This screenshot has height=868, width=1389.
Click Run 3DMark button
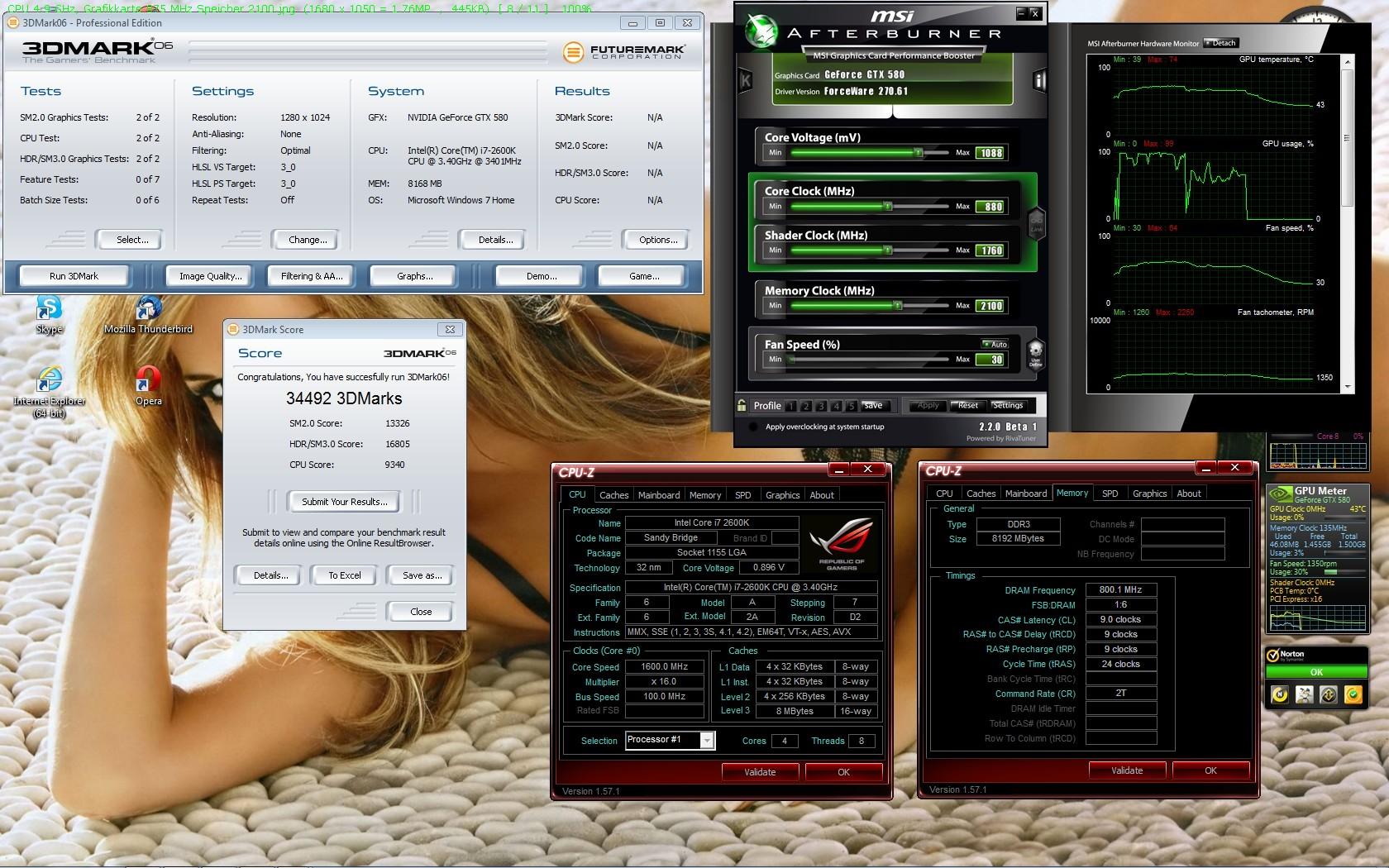tap(74, 276)
